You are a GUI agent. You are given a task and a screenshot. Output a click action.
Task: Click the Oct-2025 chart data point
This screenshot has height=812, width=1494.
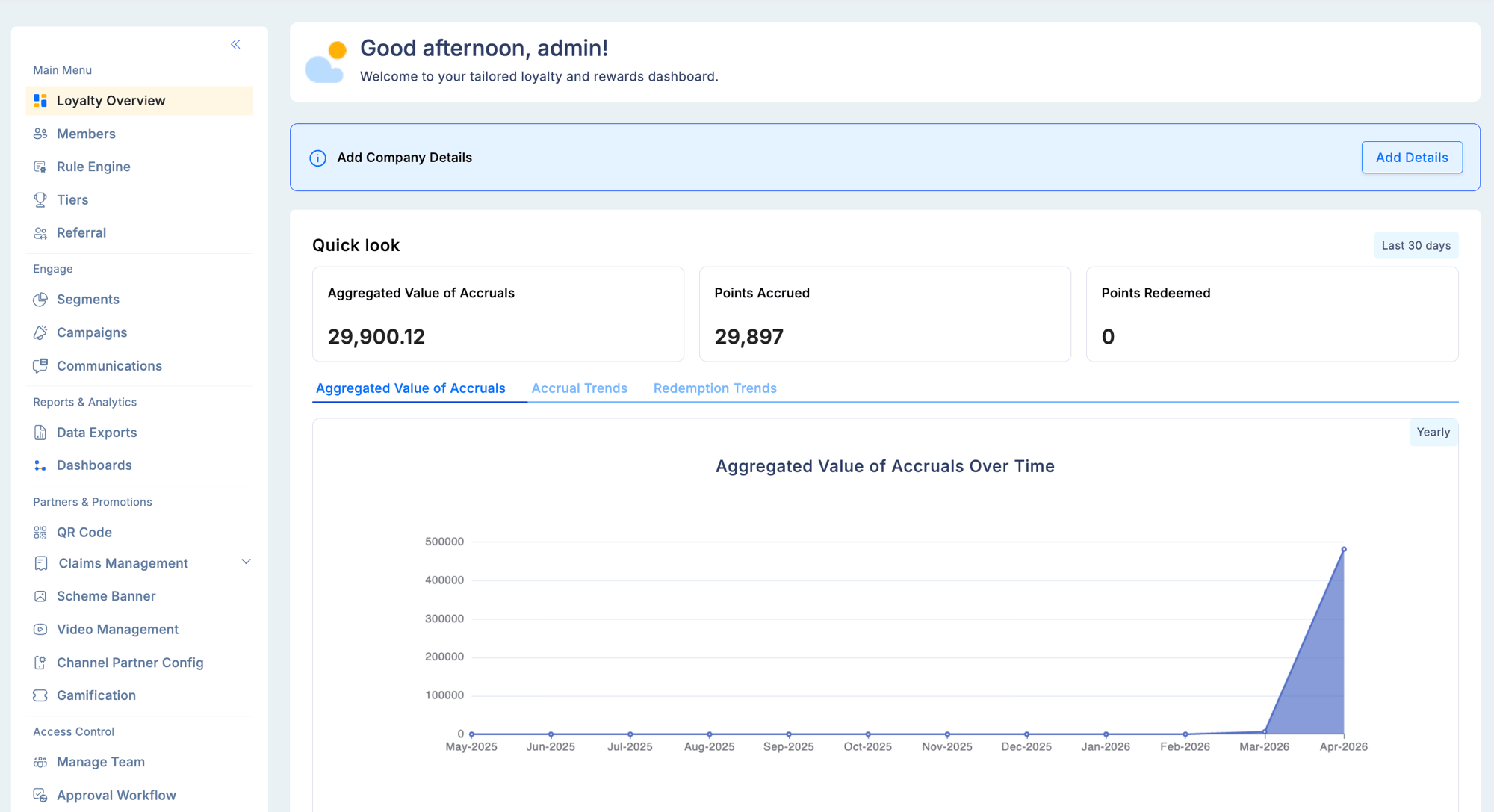pyautogui.click(x=868, y=734)
